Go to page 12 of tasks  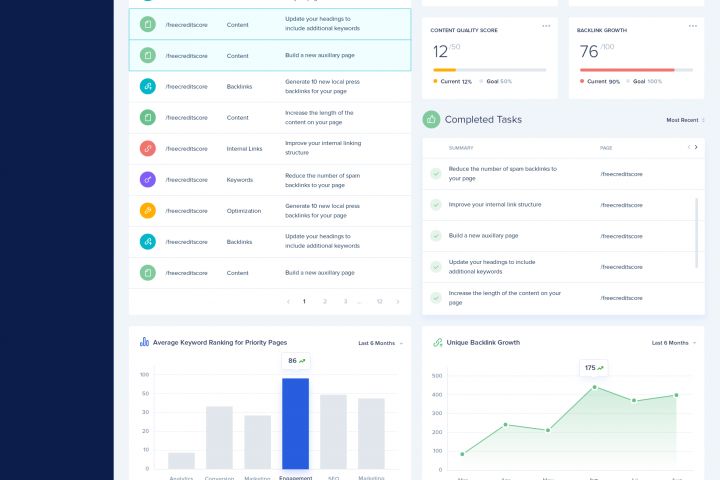point(379,301)
